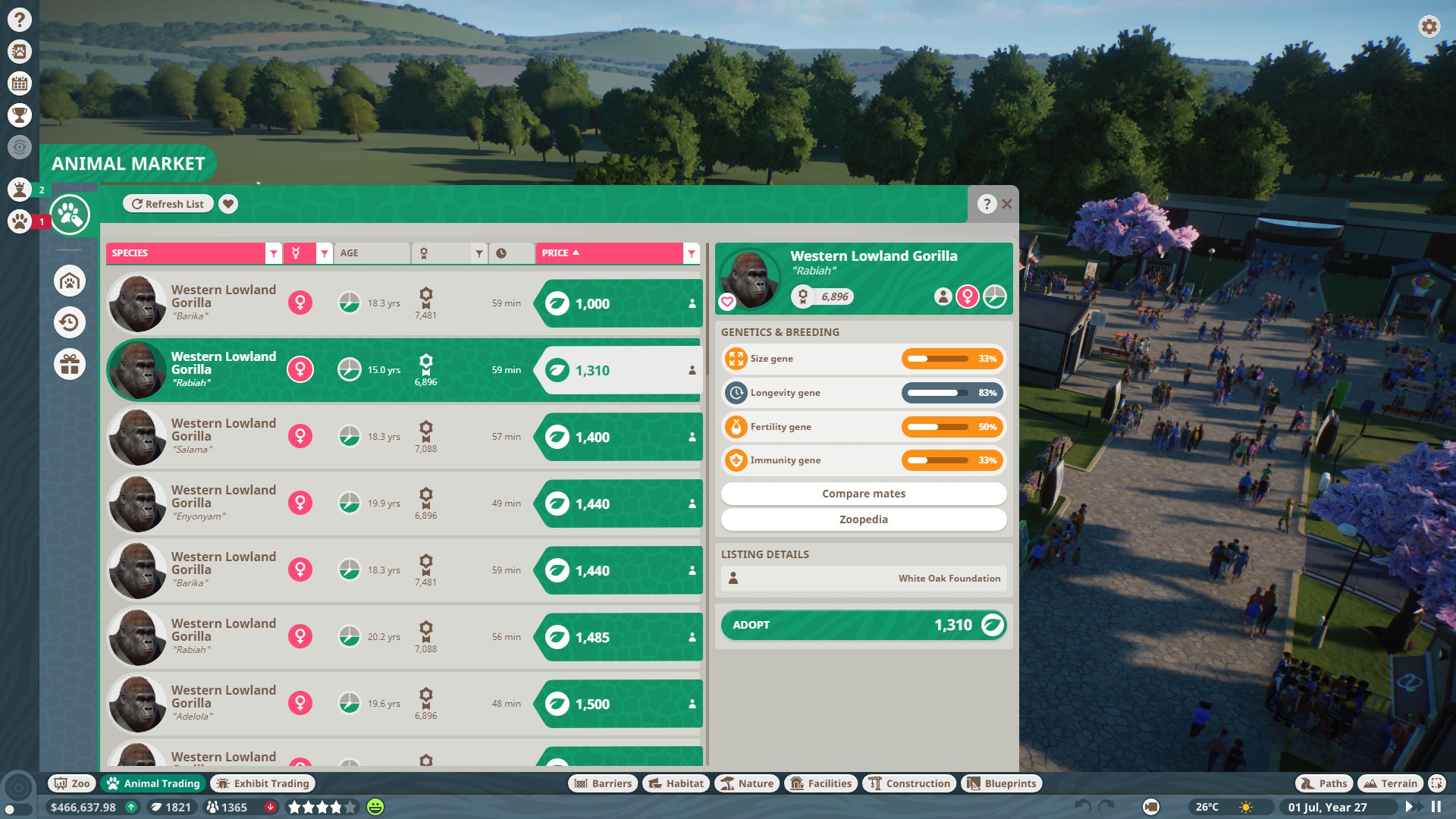The image size is (1456, 819).
Task: Sort by Species column header
Action: 186,253
